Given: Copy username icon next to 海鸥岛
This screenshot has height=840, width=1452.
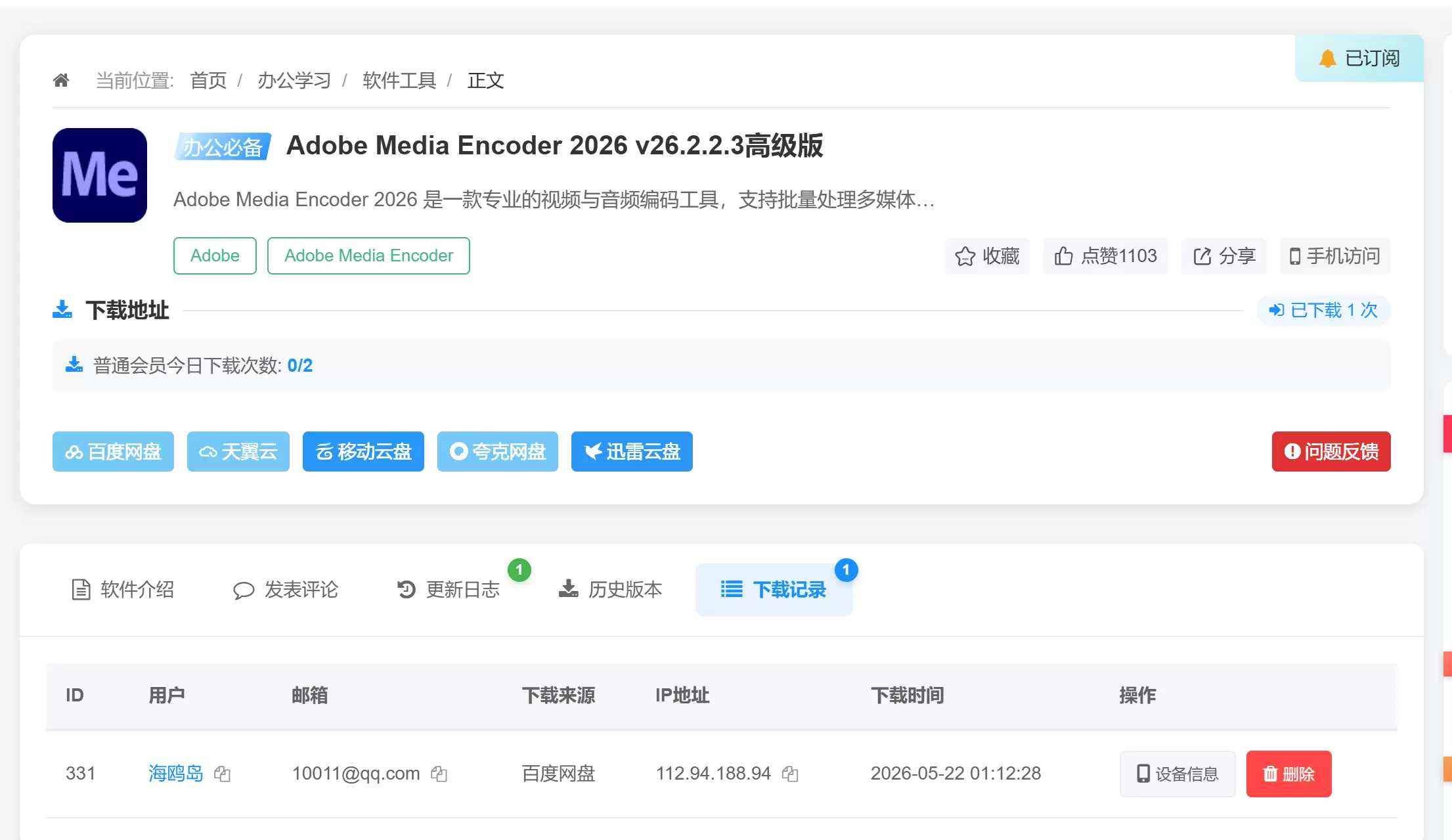Looking at the screenshot, I should click(223, 774).
